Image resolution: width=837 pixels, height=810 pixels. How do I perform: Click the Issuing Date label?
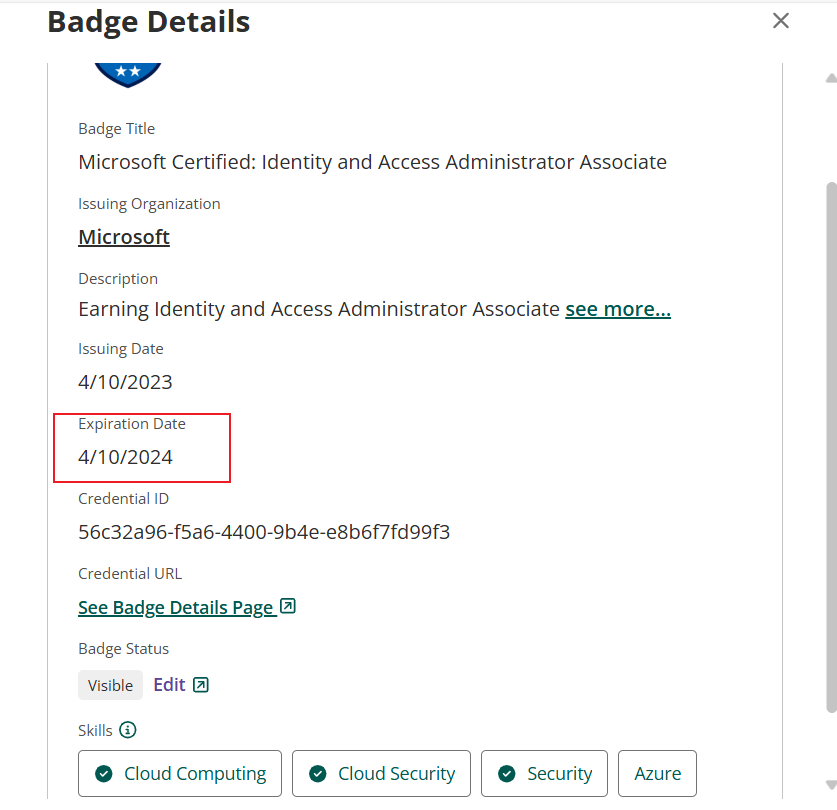coord(121,349)
